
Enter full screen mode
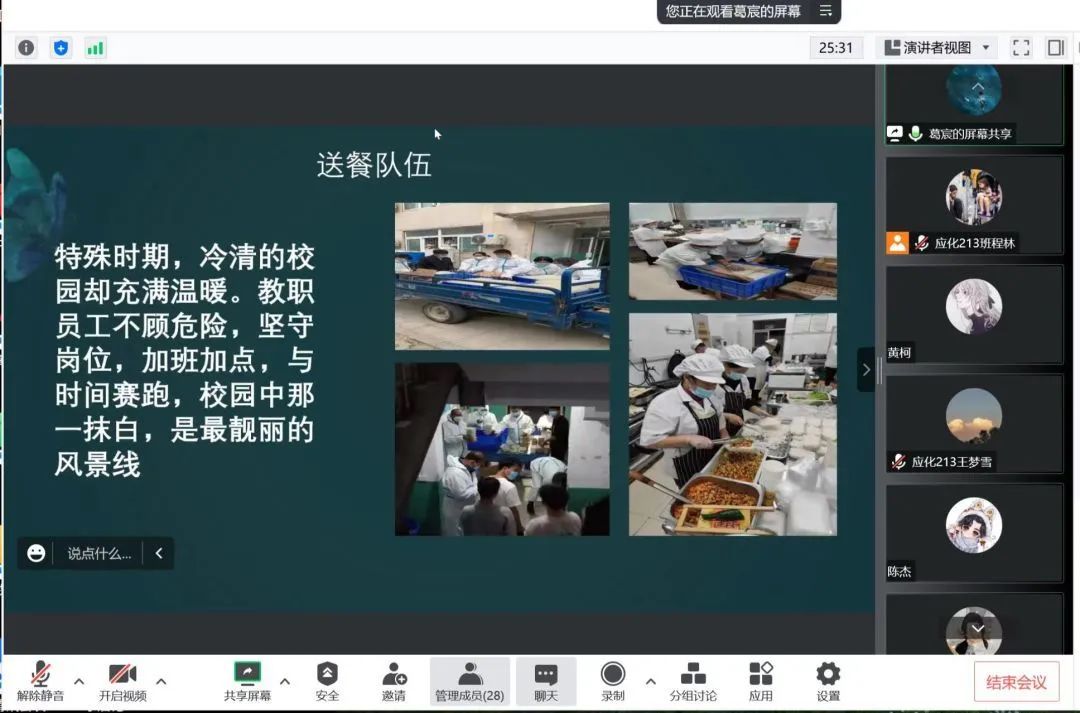click(x=1021, y=48)
